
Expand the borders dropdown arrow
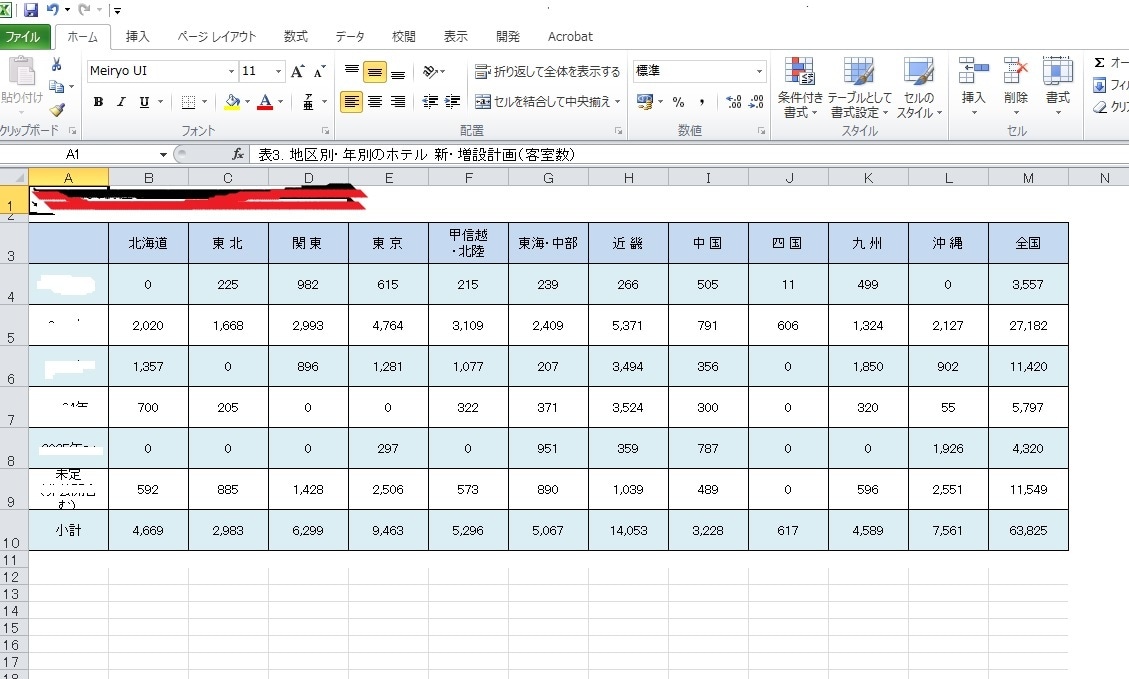click(204, 102)
